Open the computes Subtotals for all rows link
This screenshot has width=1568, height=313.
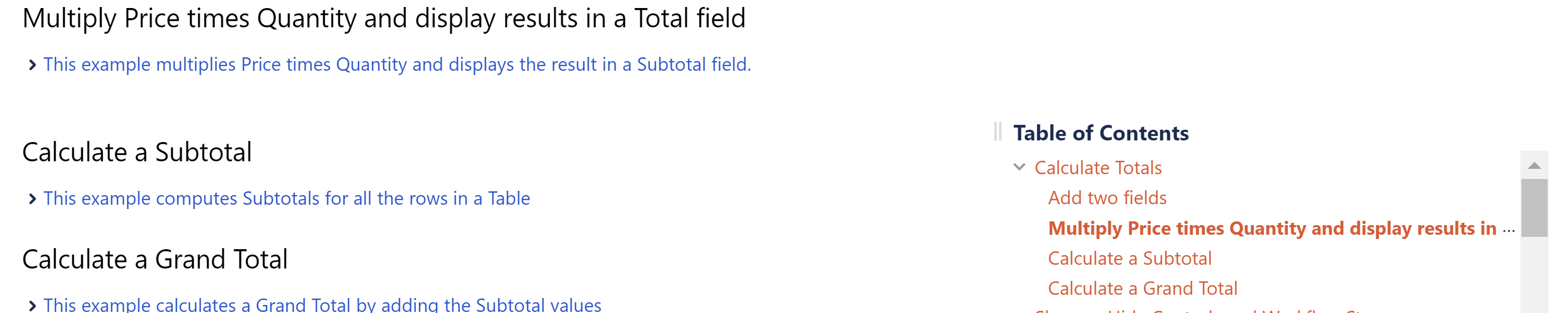tap(287, 199)
